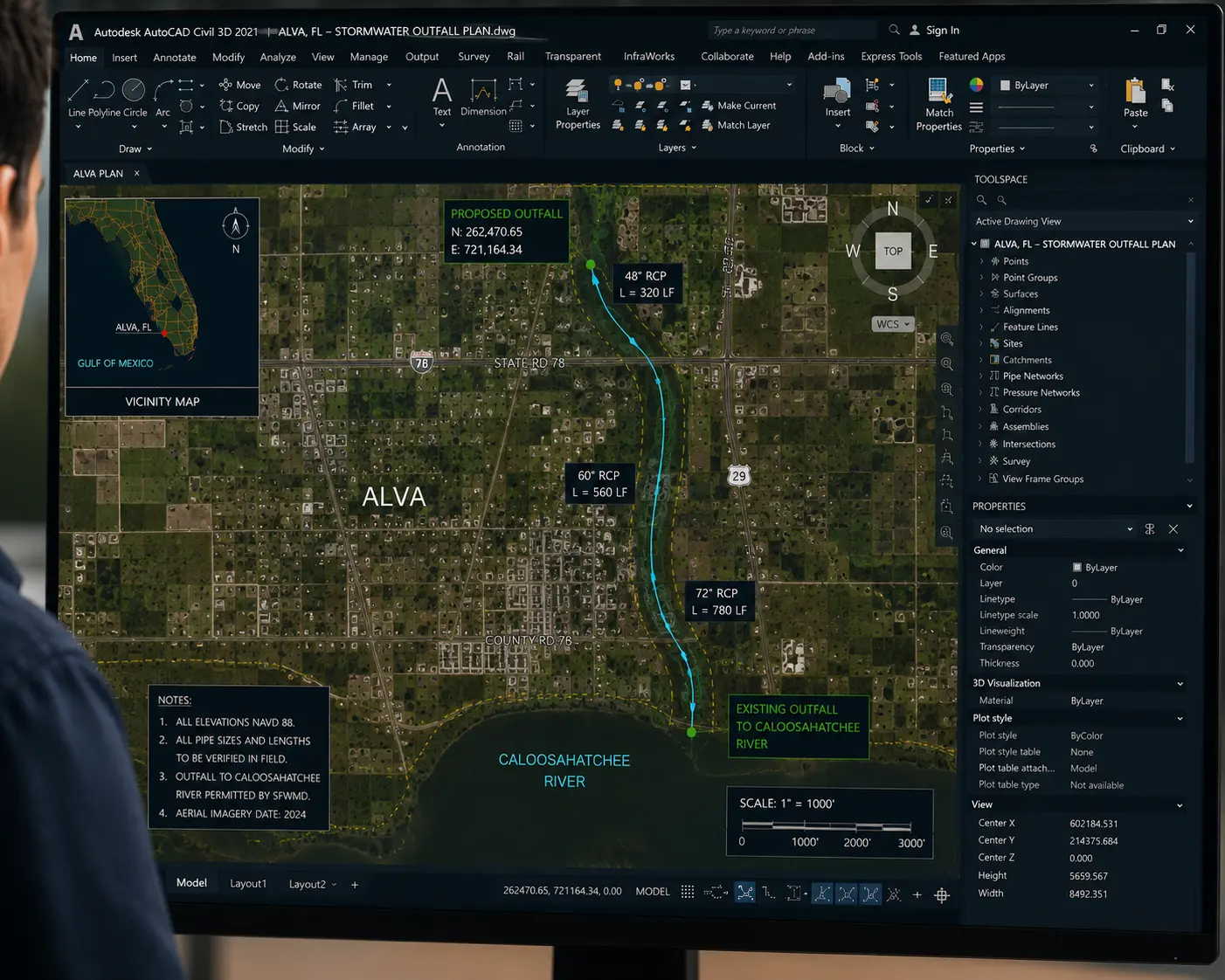The width and height of the screenshot is (1225, 980).
Task: Toggle grid display in status bar
Action: point(688,892)
